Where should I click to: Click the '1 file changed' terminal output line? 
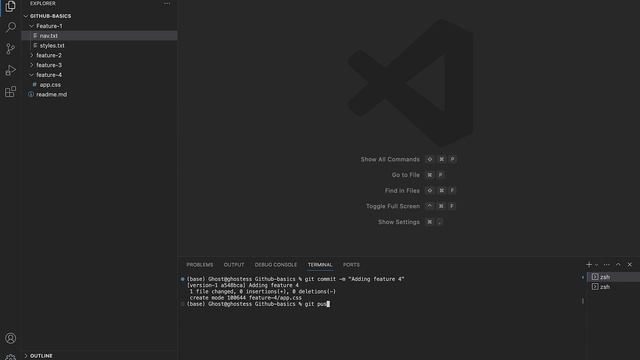(262, 292)
